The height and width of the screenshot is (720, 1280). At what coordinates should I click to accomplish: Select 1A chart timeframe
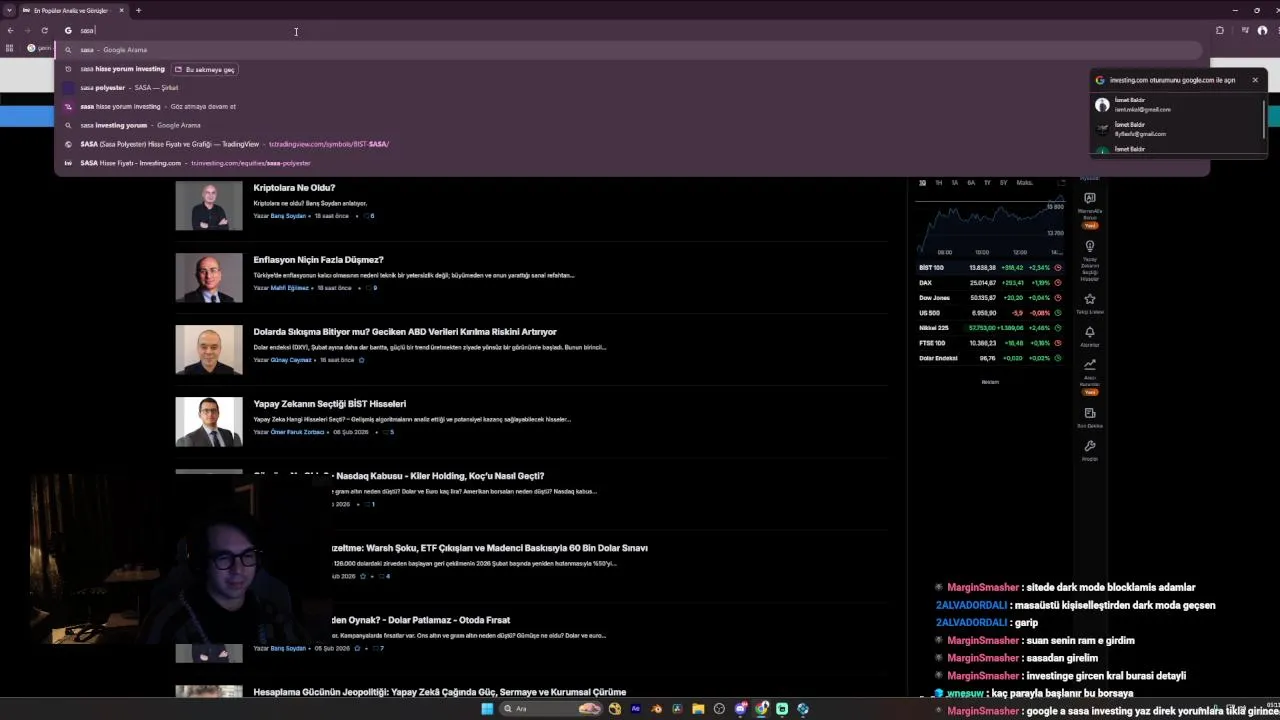coord(955,183)
